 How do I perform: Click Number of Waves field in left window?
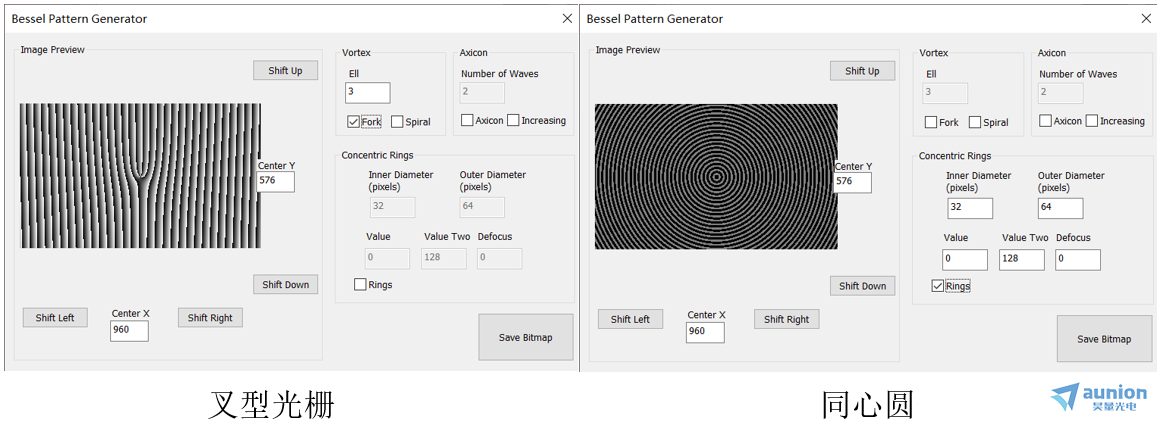click(483, 92)
